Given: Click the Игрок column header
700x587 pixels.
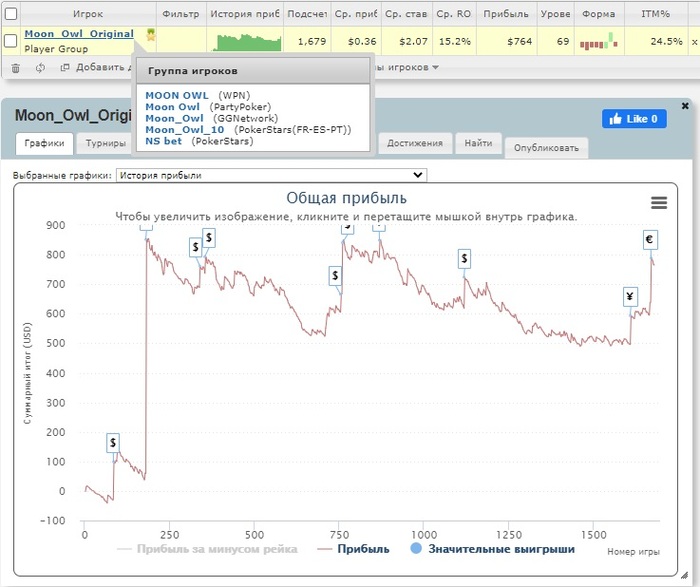Looking at the screenshot, I should [x=88, y=14].
